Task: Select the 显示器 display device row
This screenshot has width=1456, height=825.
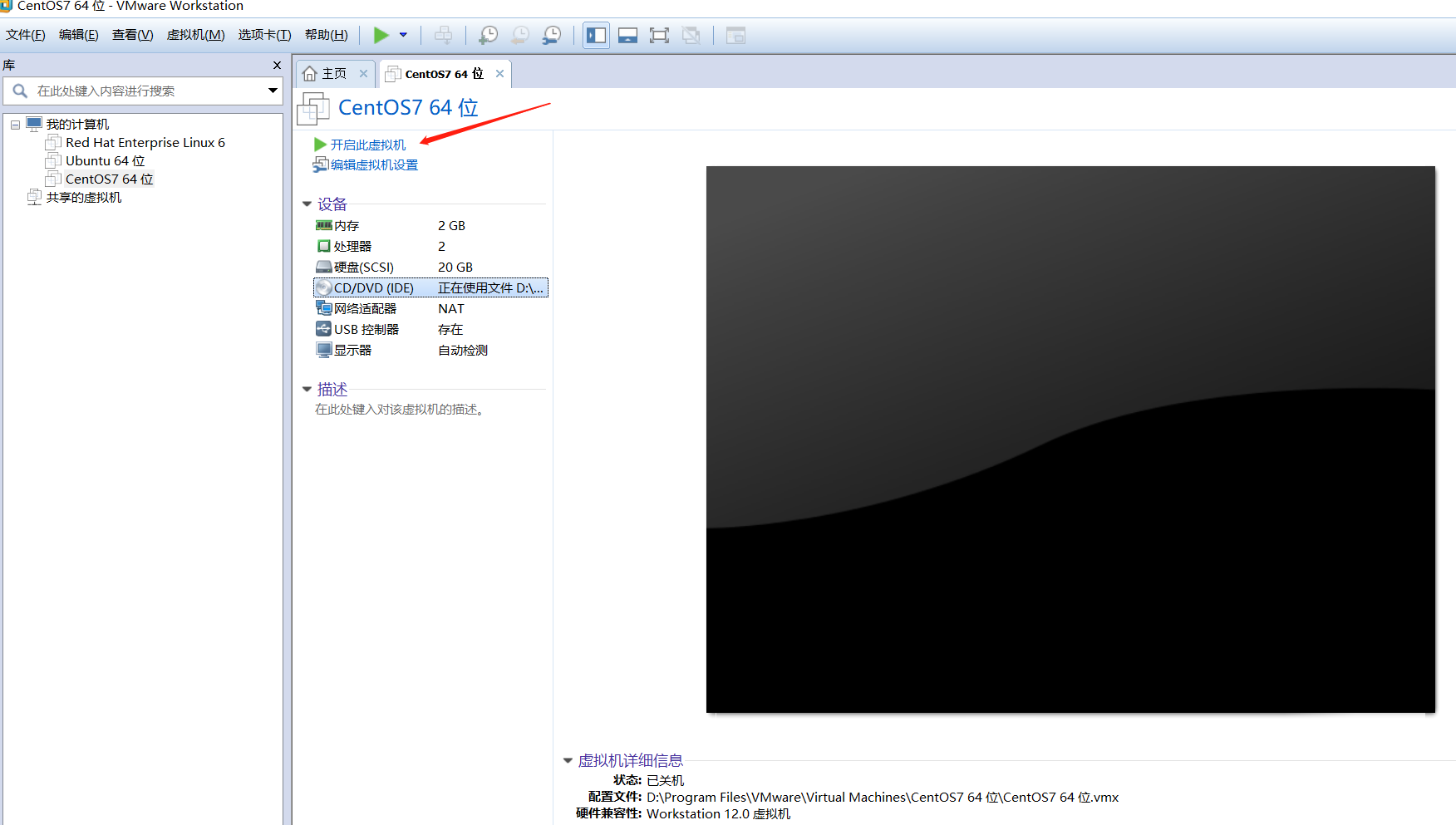Action: 430,351
